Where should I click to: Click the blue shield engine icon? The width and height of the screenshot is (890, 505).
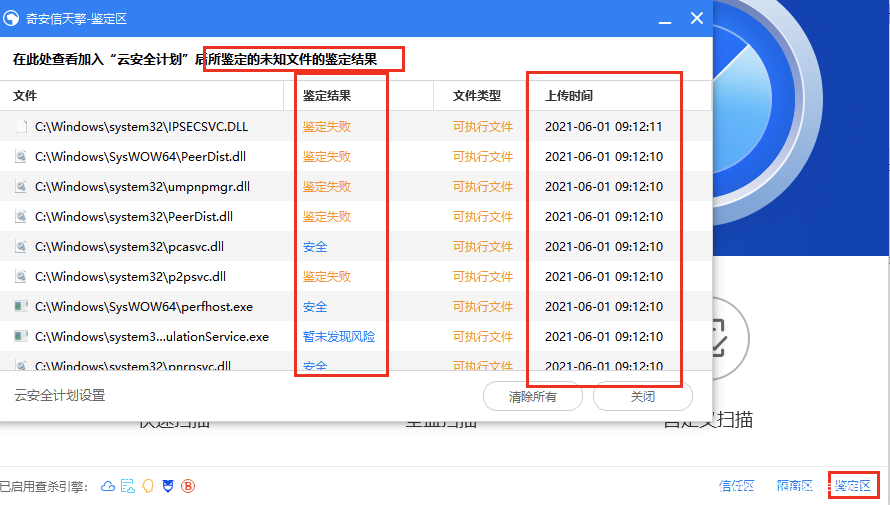point(167,486)
